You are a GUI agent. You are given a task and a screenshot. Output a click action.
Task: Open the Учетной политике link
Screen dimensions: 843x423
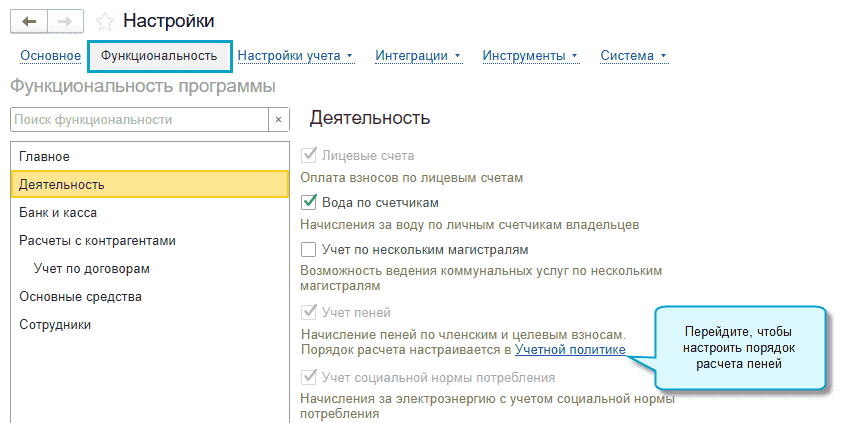(x=570, y=350)
